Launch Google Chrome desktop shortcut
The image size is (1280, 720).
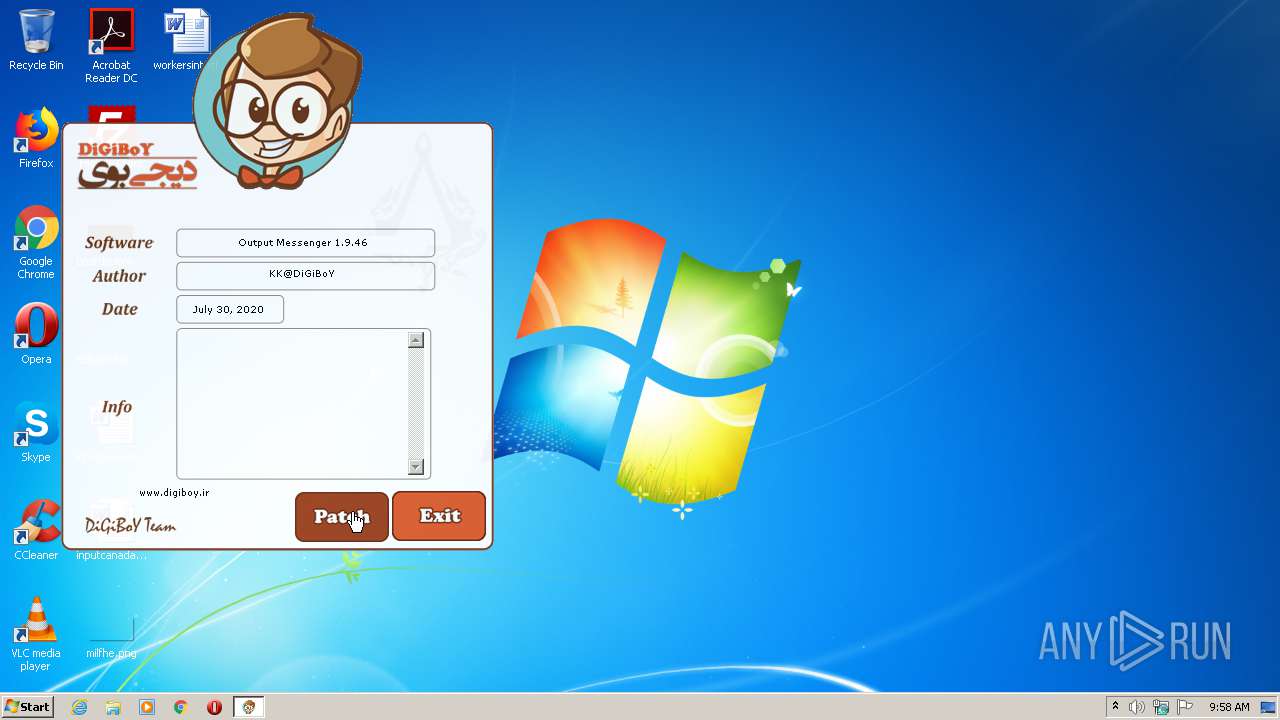[36, 243]
